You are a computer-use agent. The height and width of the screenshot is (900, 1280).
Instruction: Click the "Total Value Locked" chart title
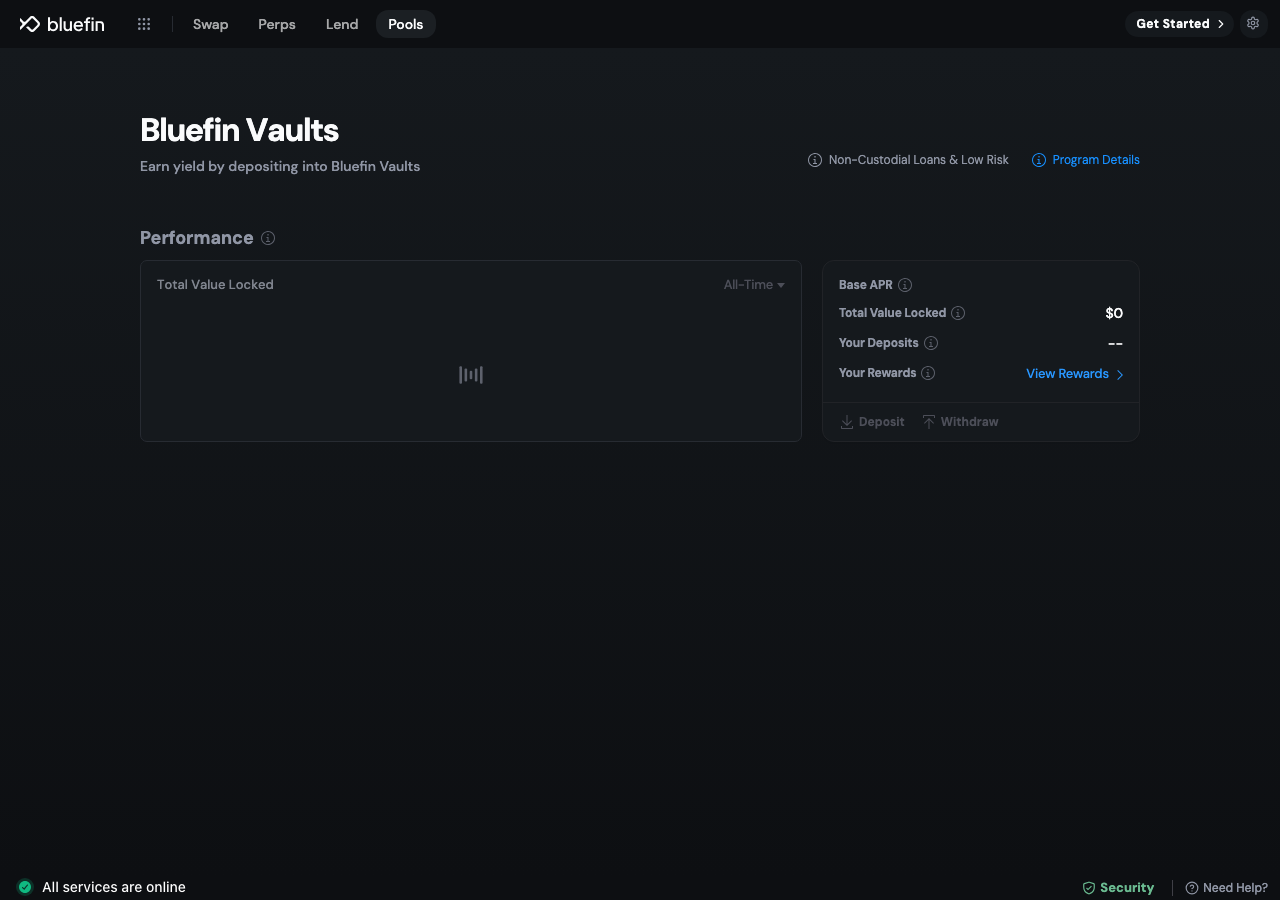click(215, 285)
